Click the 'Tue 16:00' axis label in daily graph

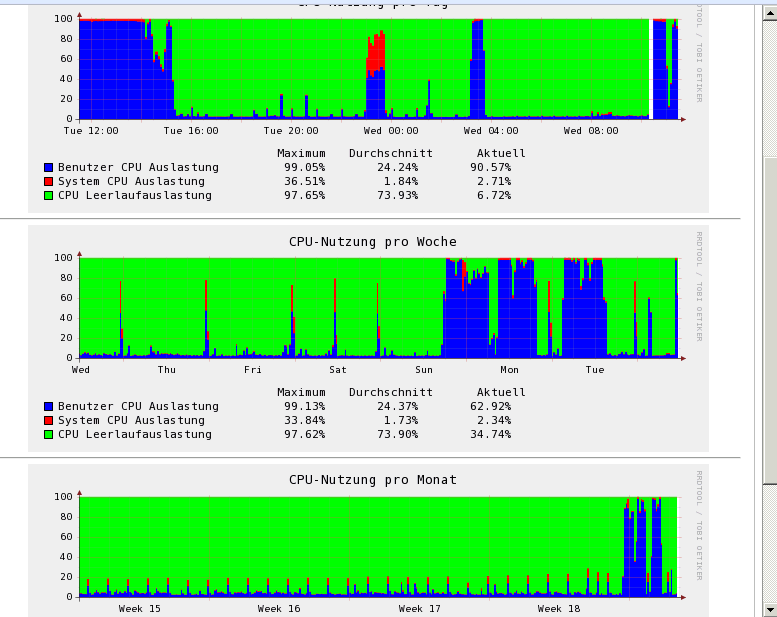click(190, 131)
